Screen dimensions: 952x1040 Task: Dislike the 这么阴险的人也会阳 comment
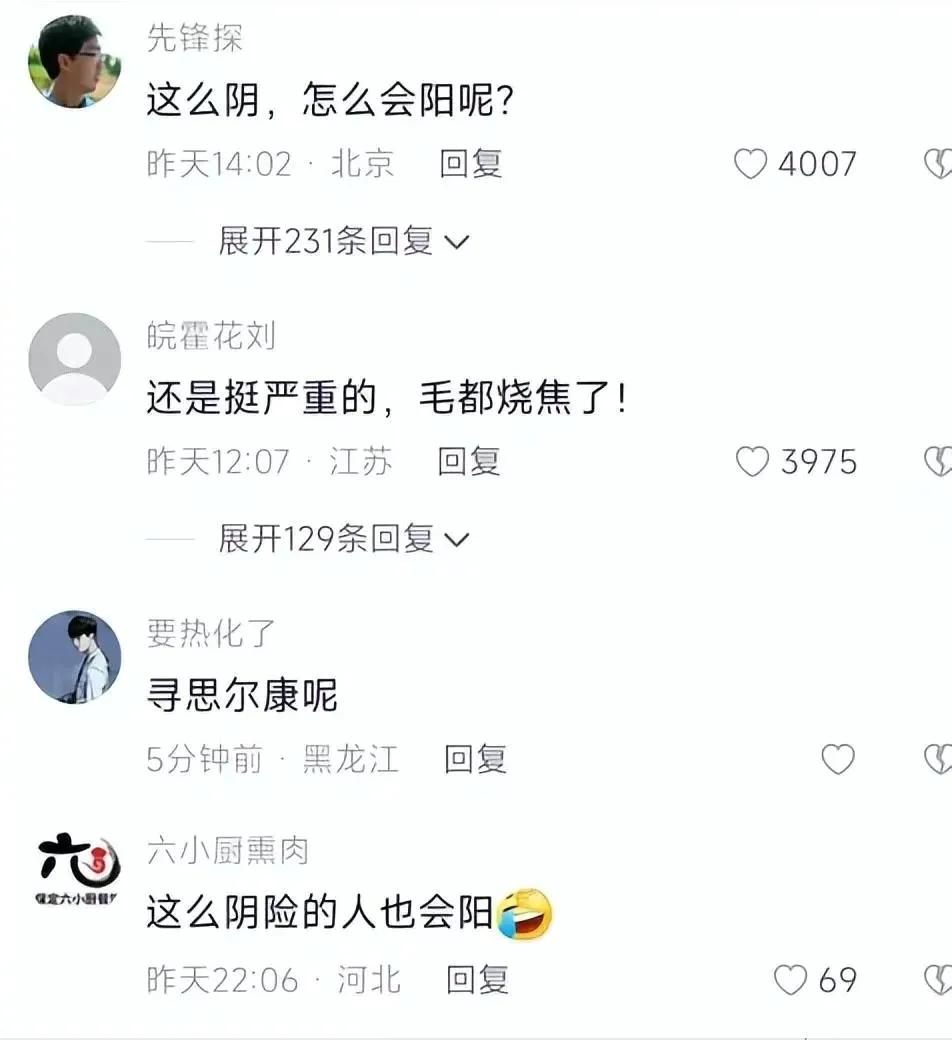939,980
